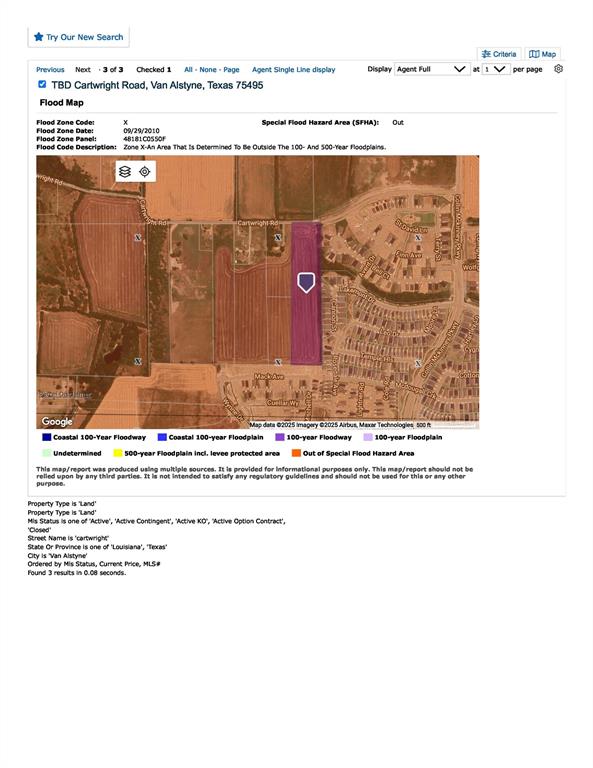Open the settings gear icon
This screenshot has height=768, width=593.
[x=558, y=69]
